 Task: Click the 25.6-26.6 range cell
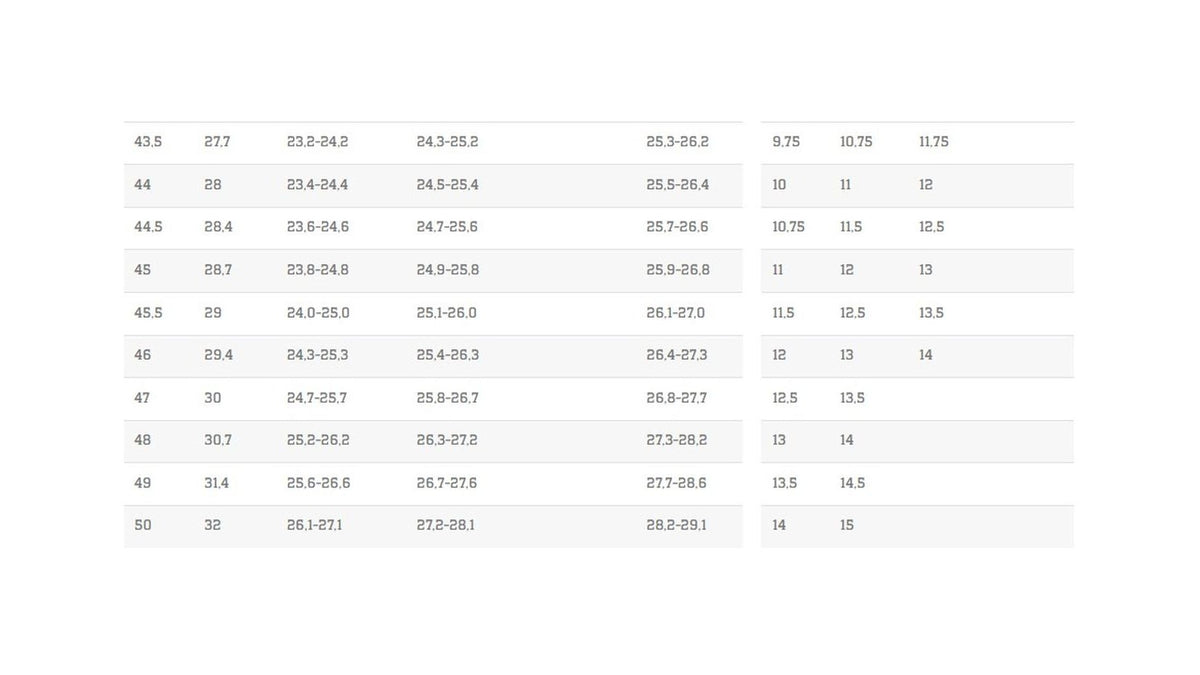tap(318, 483)
